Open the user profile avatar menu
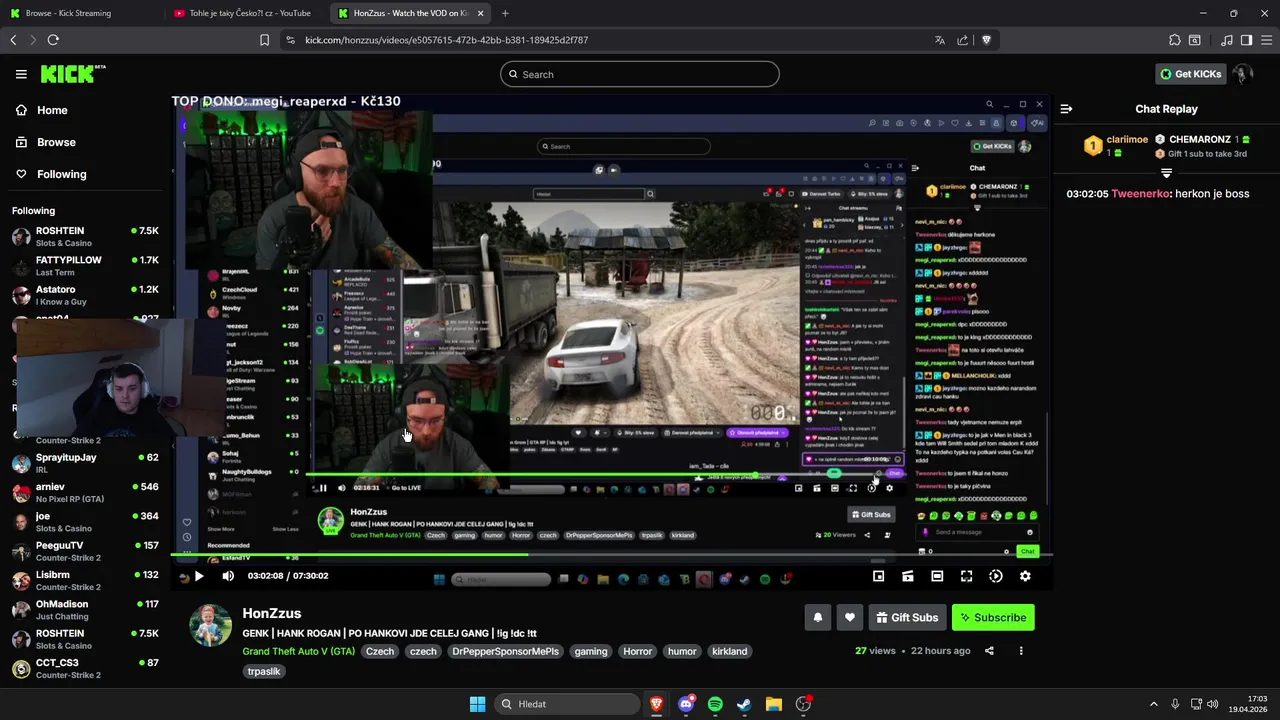The image size is (1280, 720). (1243, 74)
